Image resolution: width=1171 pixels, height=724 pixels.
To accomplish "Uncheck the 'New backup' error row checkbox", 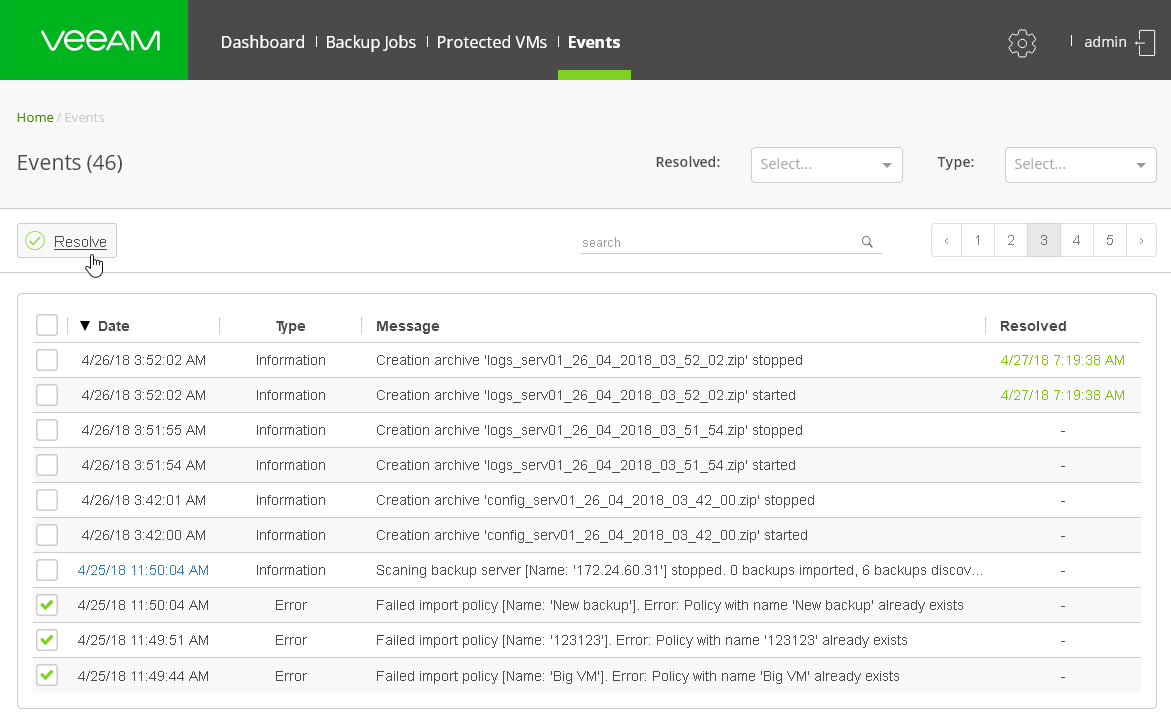I will 47,605.
